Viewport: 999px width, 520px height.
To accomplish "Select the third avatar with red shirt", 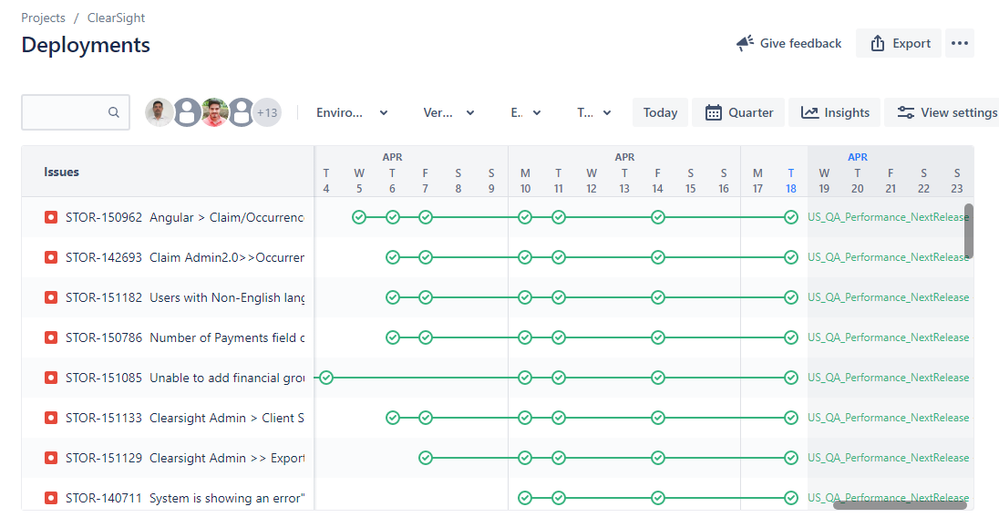I will 215,112.
